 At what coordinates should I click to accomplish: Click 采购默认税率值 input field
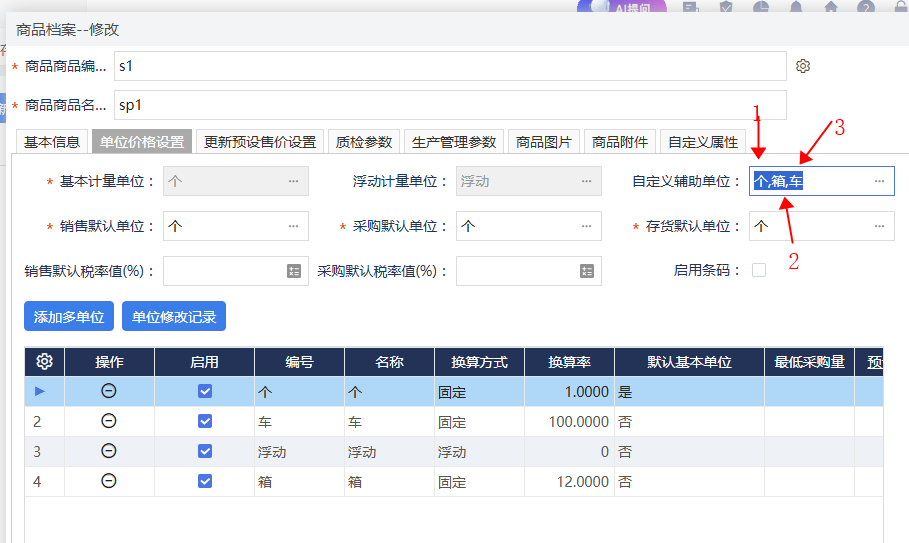tap(528, 271)
